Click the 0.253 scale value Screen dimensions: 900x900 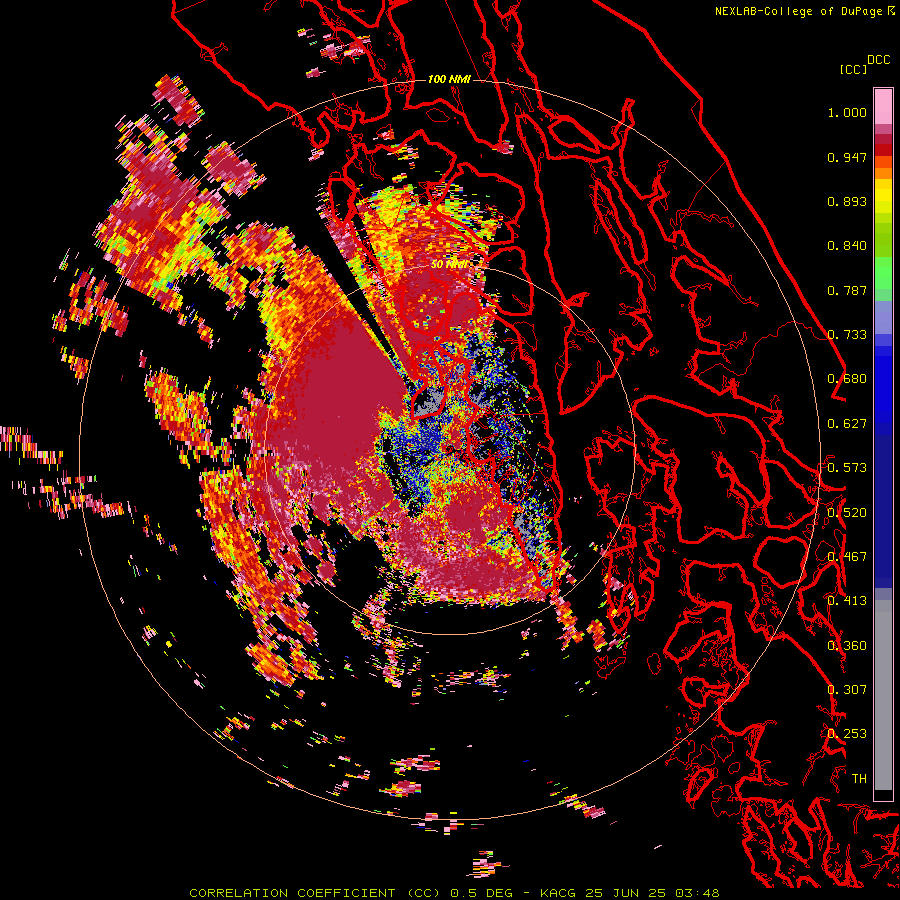tap(847, 734)
